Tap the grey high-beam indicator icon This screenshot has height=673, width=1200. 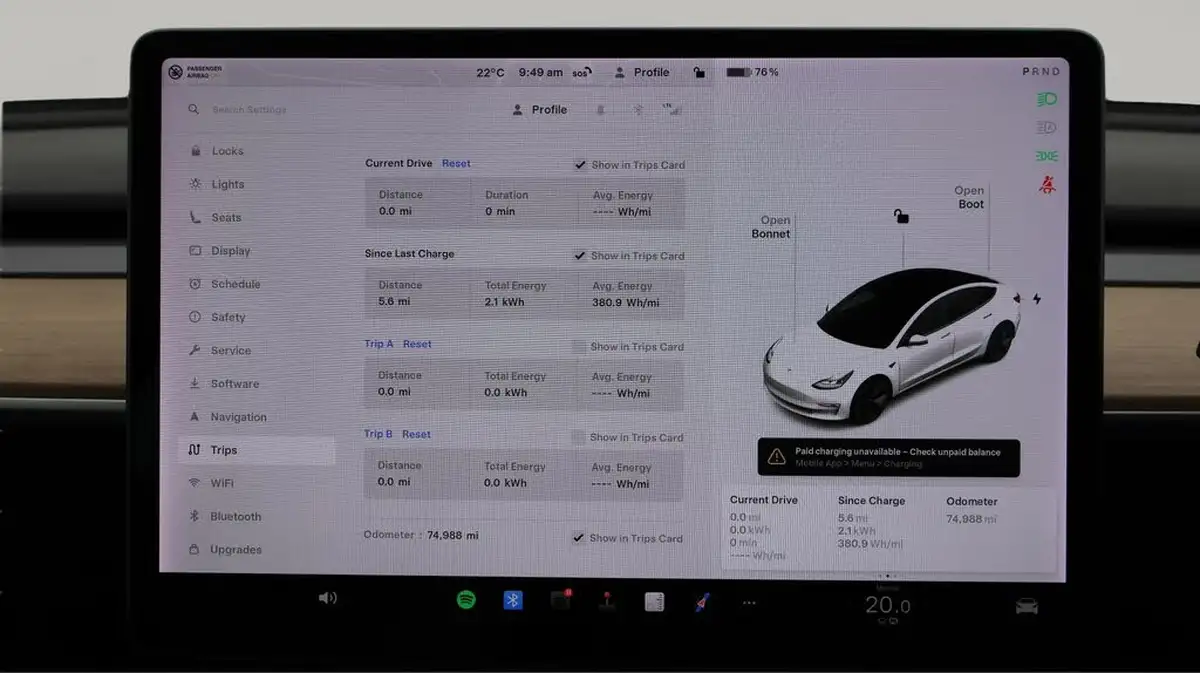coord(1047,127)
